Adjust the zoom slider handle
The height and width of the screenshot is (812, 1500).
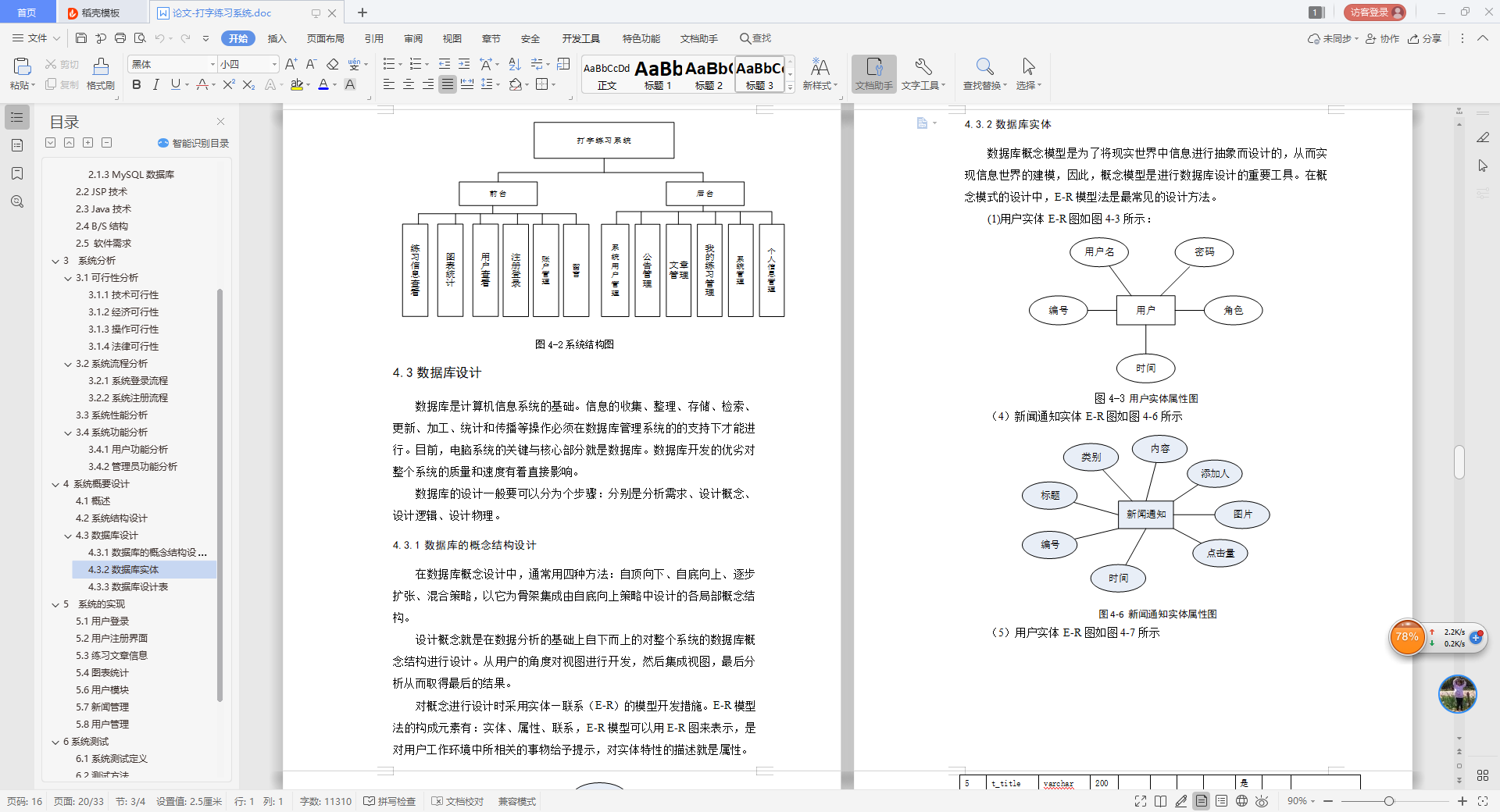pos(1388,801)
